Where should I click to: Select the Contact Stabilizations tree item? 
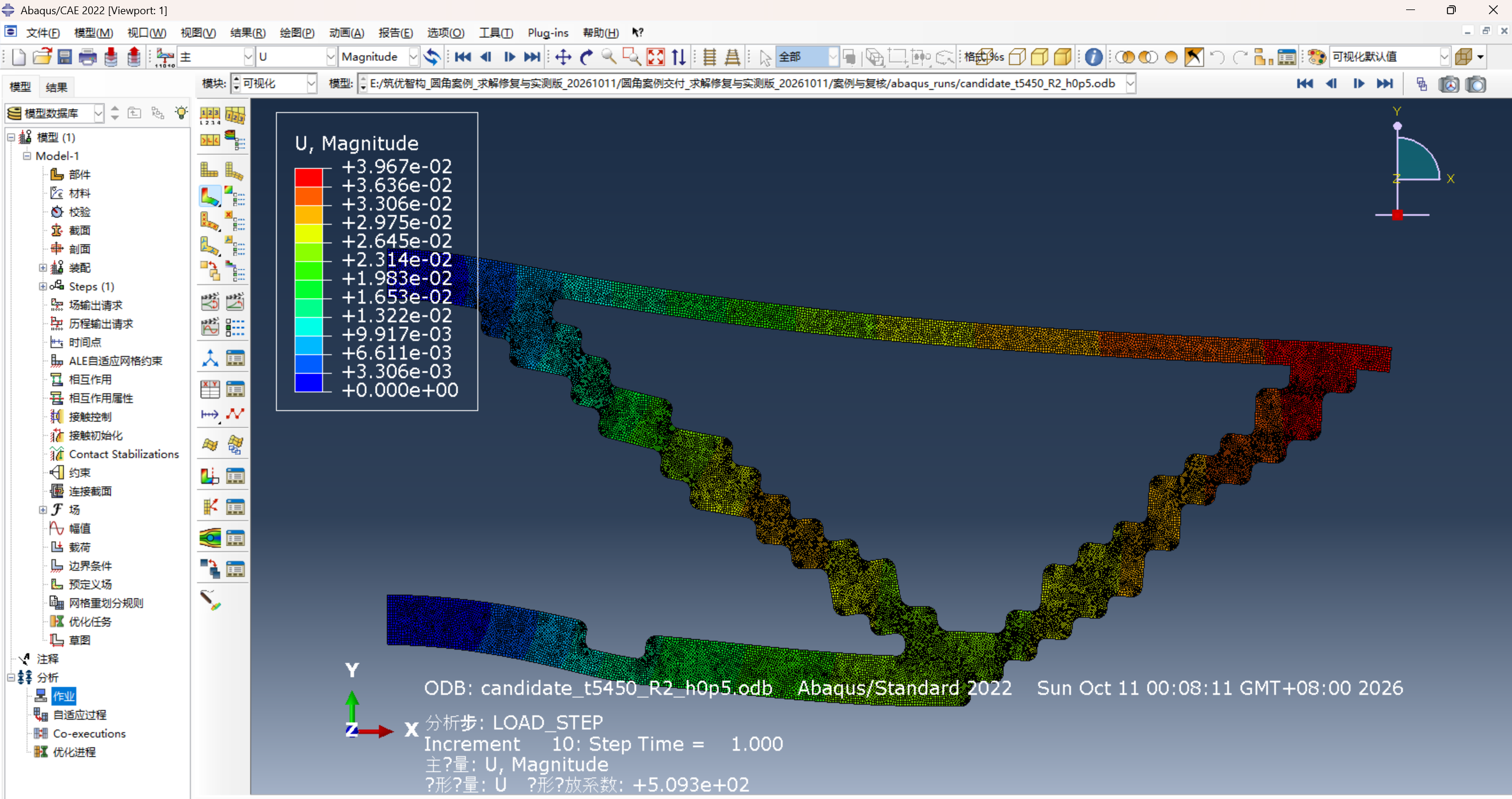point(124,454)
